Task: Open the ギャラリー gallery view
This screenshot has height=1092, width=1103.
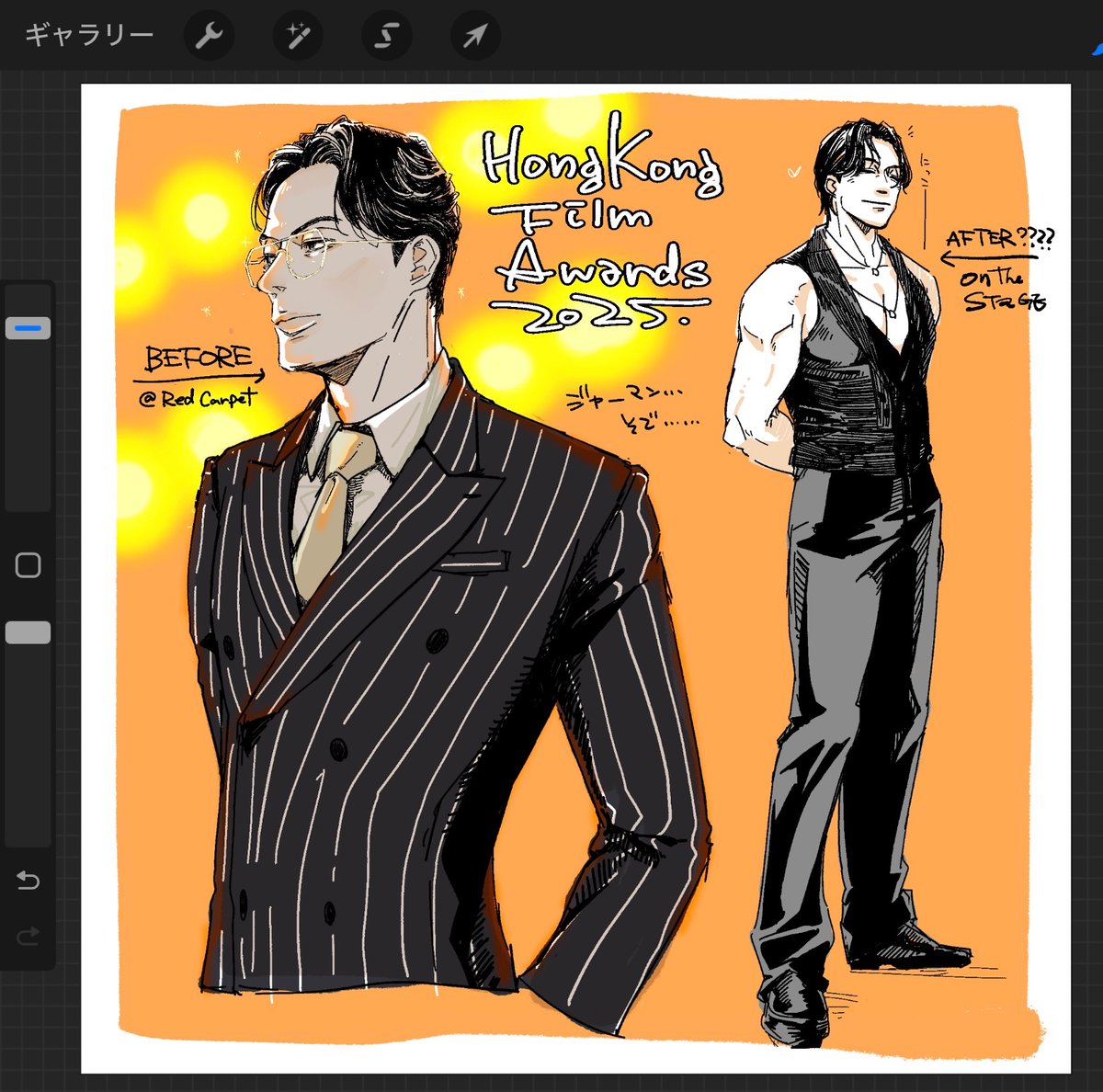Action: (88, 36)
